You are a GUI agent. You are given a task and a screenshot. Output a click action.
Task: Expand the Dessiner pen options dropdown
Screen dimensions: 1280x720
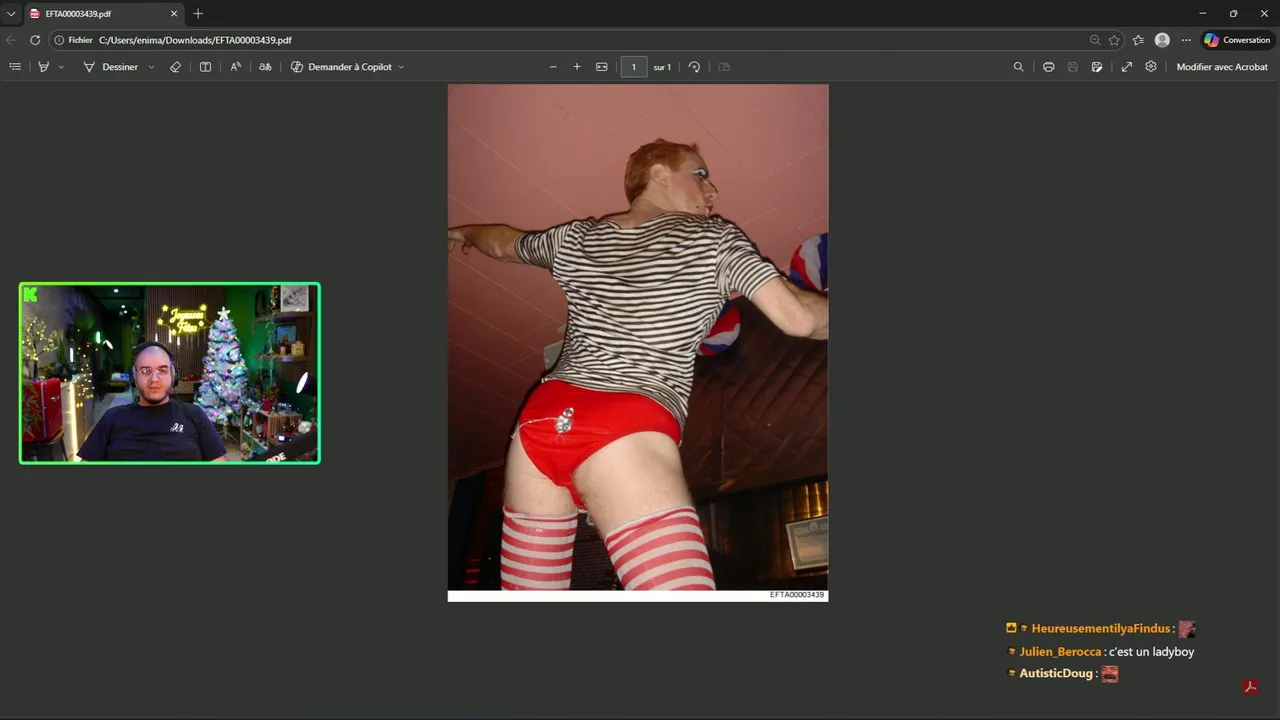151,67
